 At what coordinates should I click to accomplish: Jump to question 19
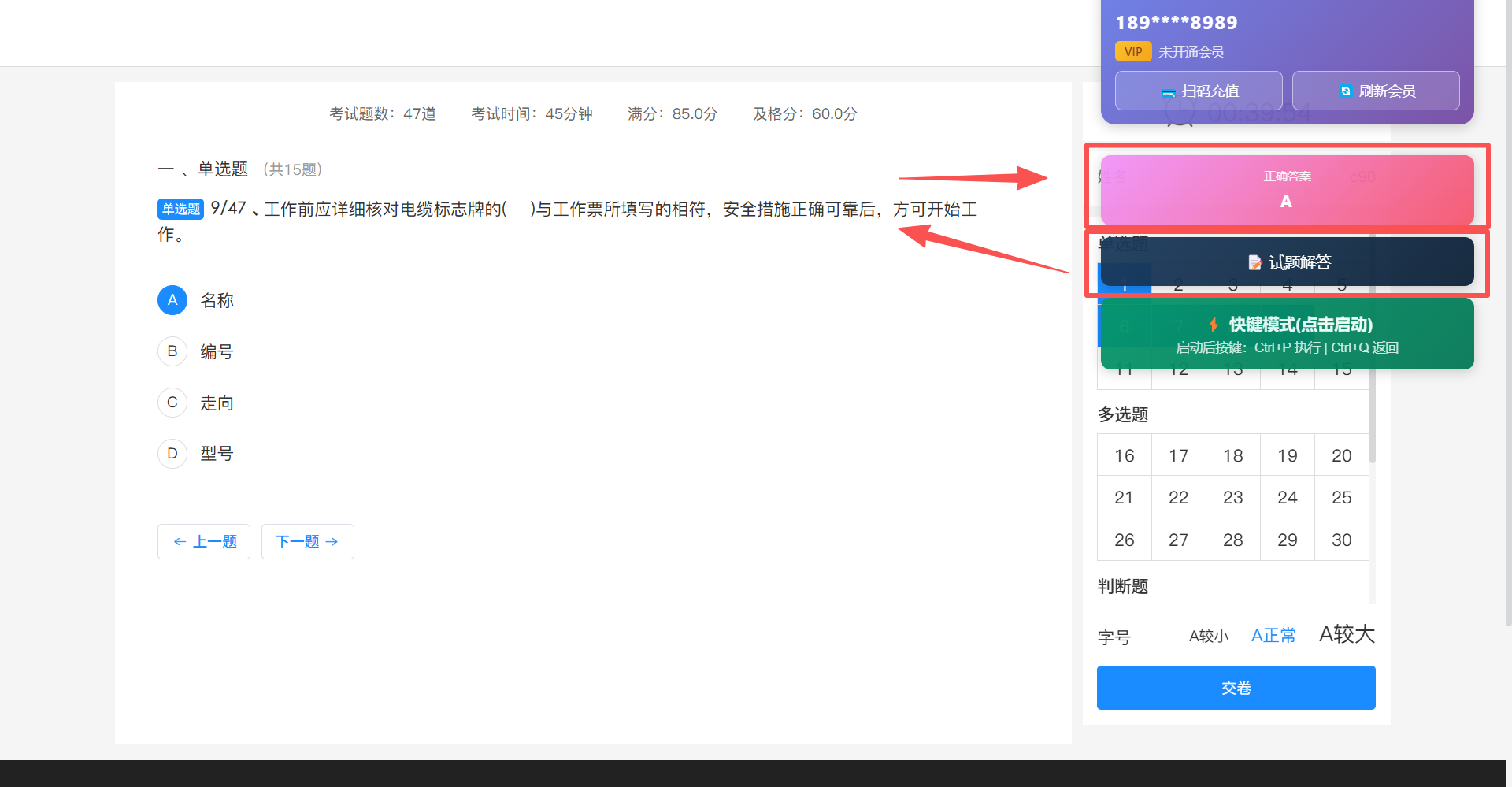(x=1288, y=455)
